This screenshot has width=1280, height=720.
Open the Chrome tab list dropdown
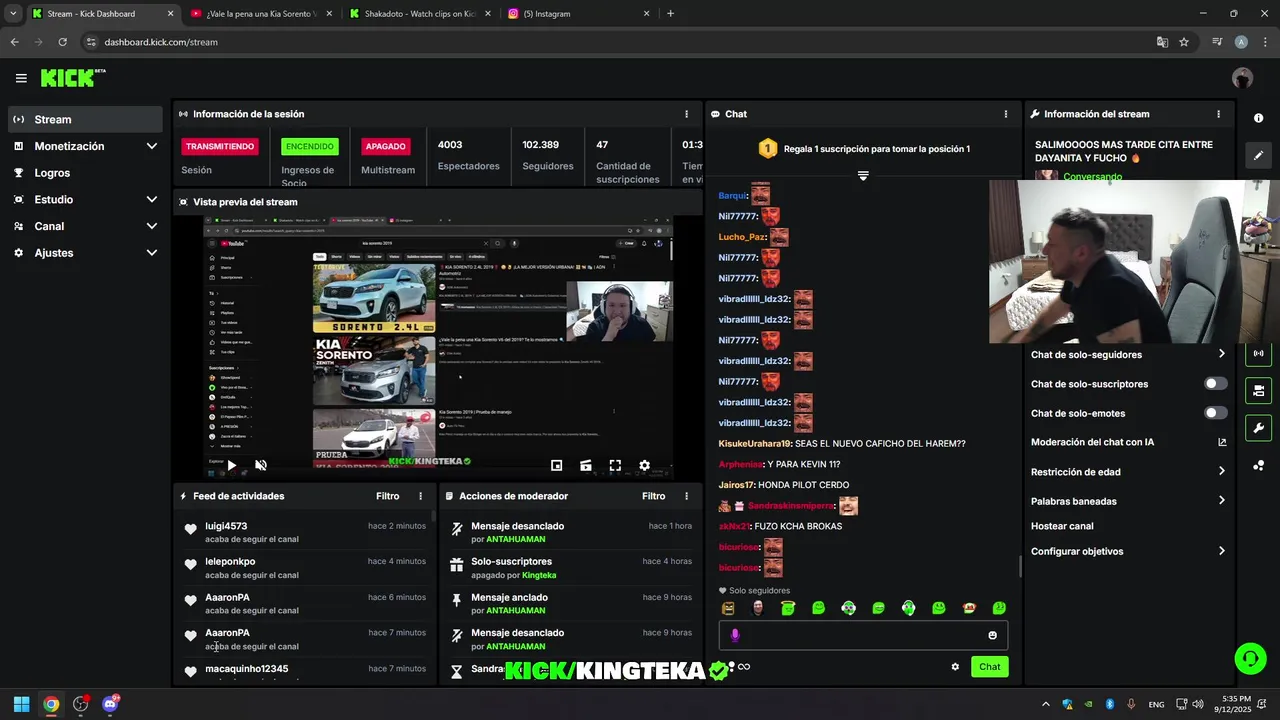point(13,14)
